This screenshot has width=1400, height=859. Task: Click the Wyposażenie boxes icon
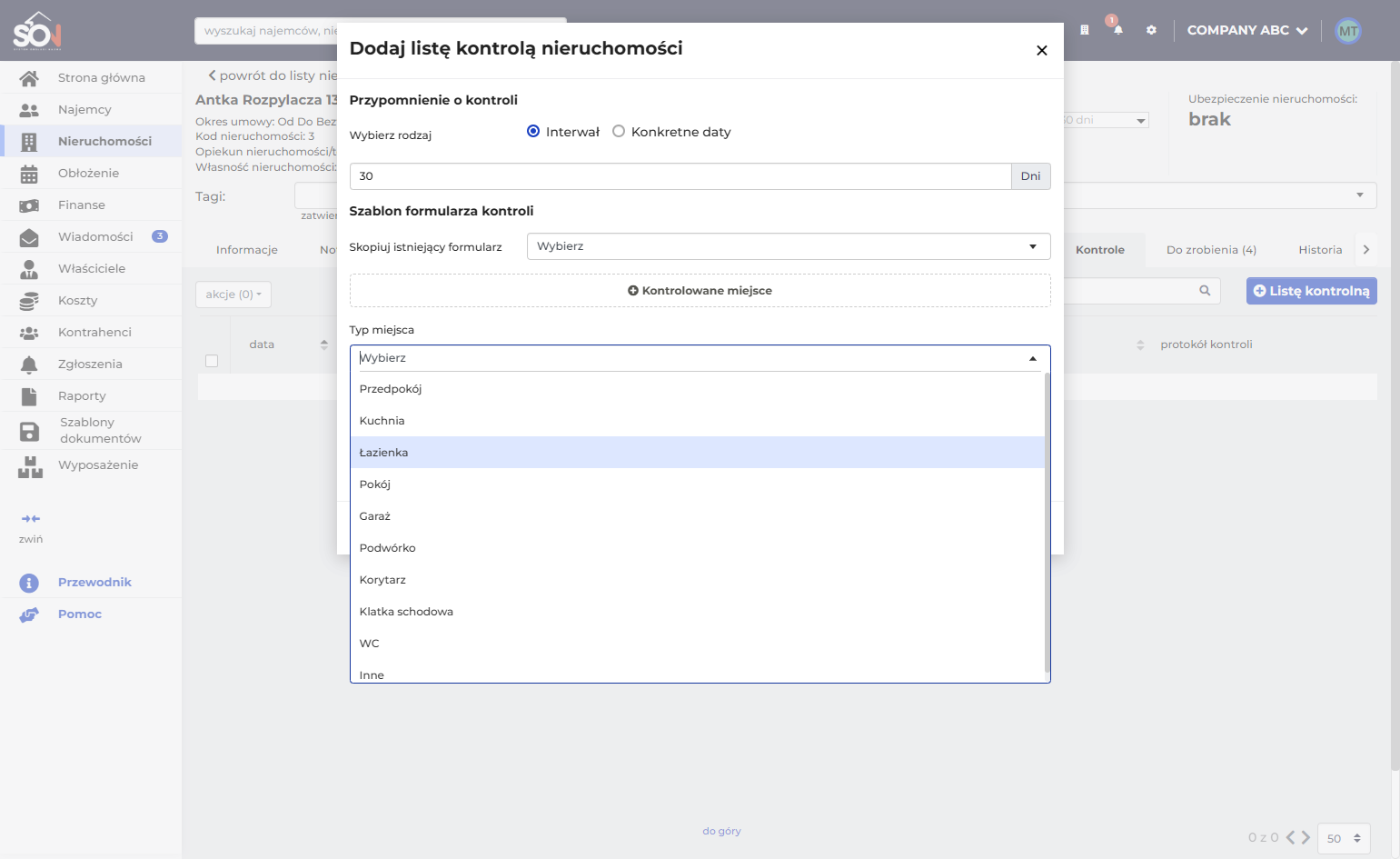(30, 467)
